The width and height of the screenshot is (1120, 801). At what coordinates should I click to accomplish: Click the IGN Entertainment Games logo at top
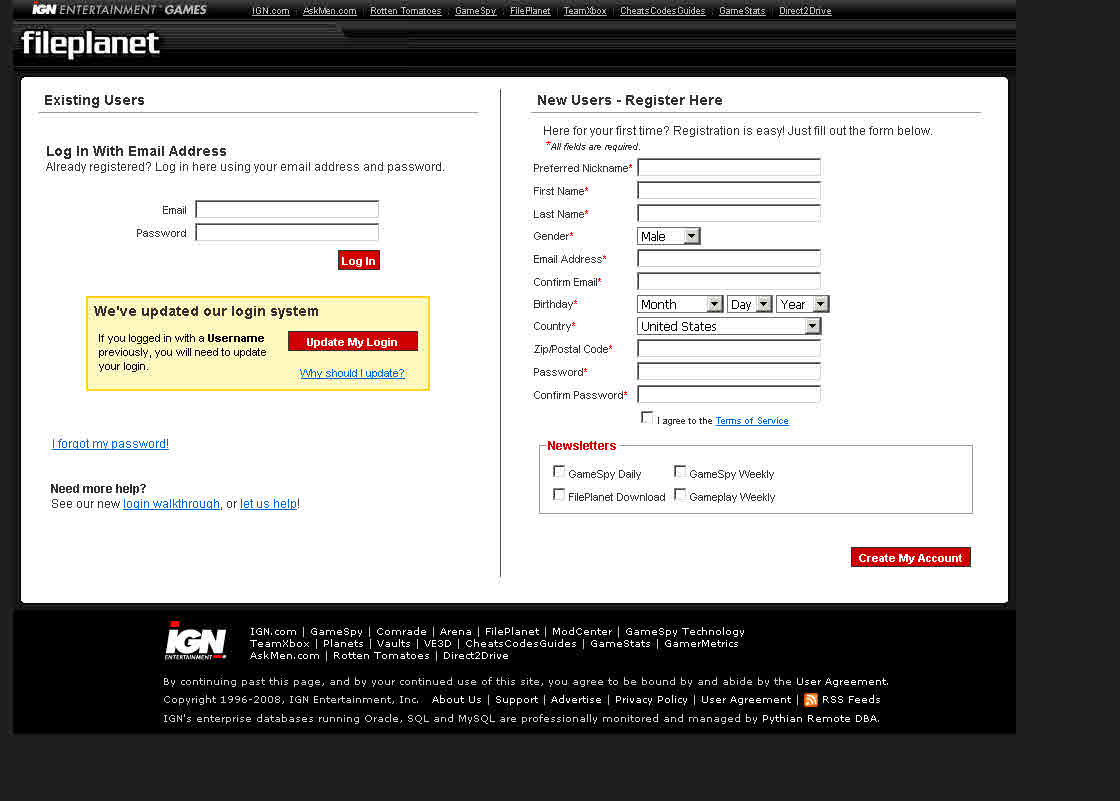point(119,9)
